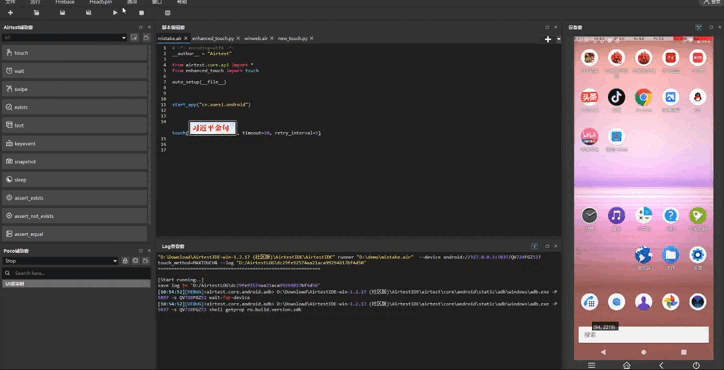Click the Poco lock icon

pos(125,261)
